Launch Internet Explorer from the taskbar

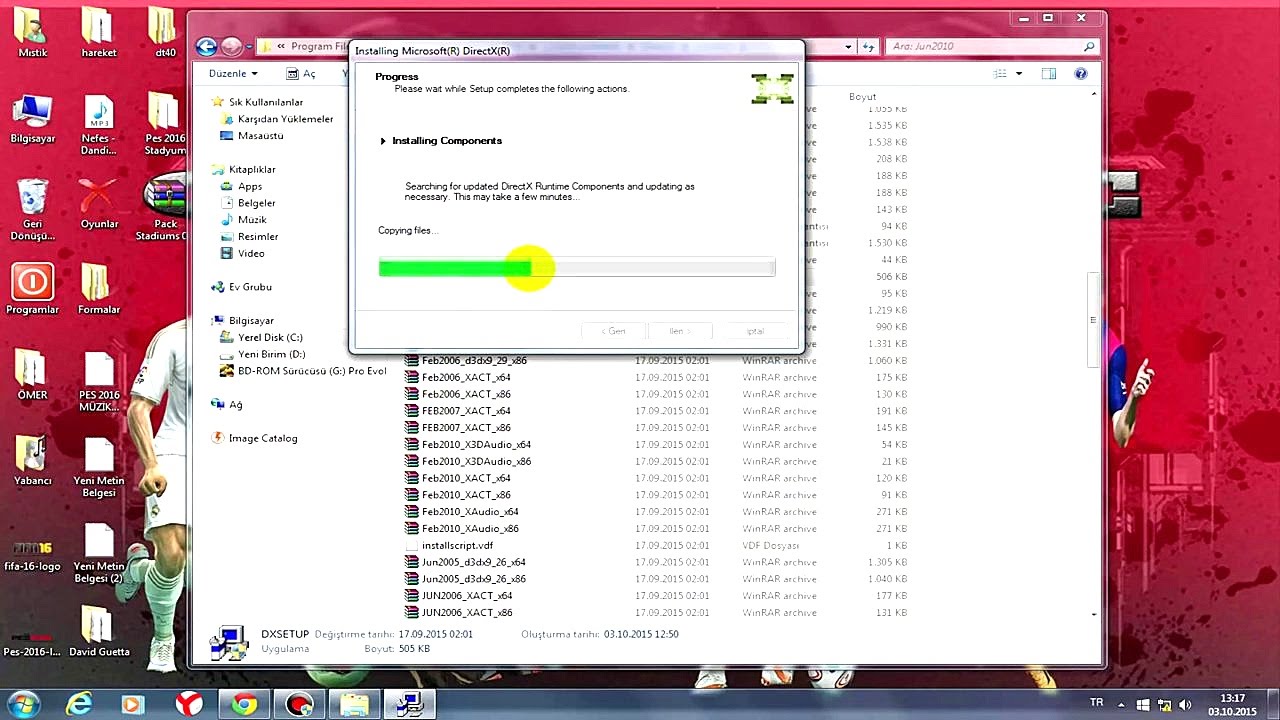[x=78, y=704]
